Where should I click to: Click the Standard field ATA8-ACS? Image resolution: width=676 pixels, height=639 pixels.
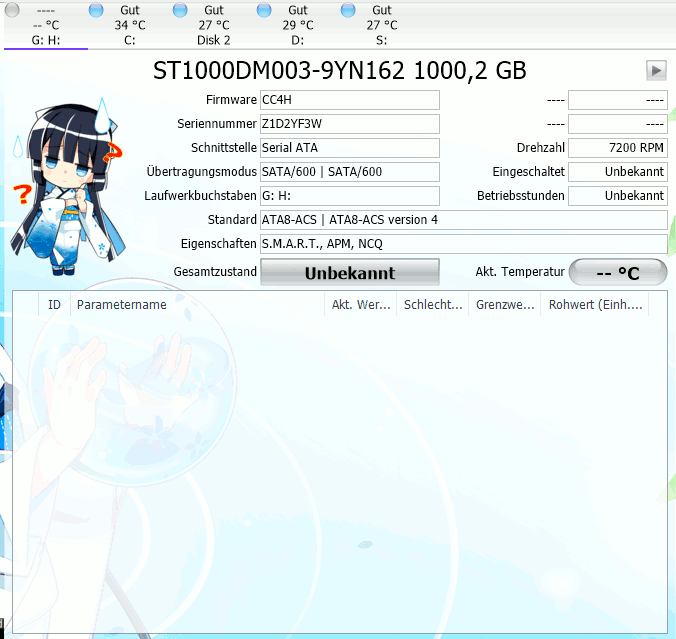[464, 220]
